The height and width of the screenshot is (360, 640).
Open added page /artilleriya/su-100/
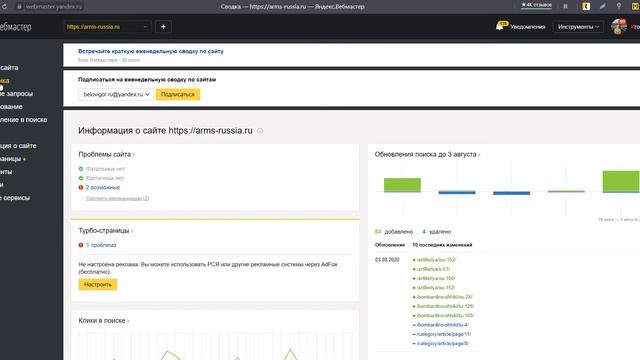(436, 278)
